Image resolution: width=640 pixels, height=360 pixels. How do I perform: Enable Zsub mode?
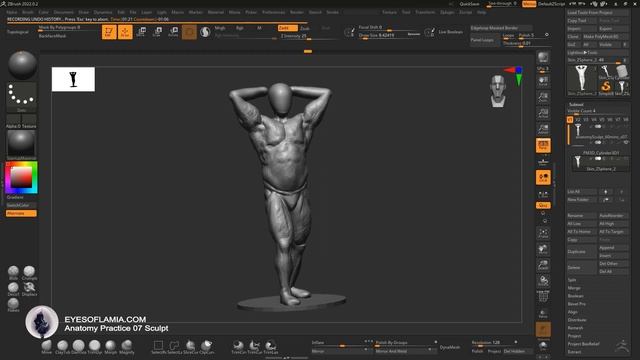tap(305, 28)
